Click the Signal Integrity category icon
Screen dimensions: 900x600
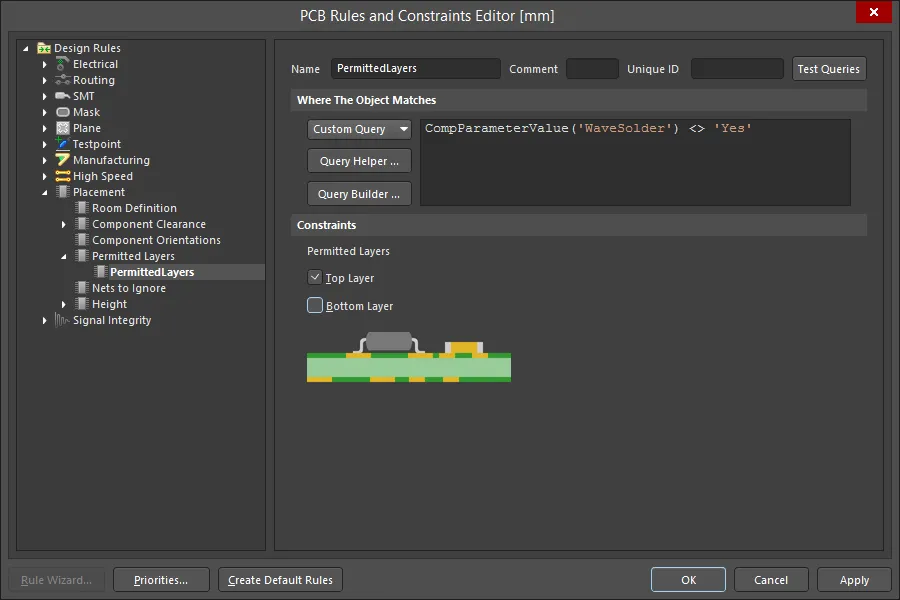tap(63, 320)
